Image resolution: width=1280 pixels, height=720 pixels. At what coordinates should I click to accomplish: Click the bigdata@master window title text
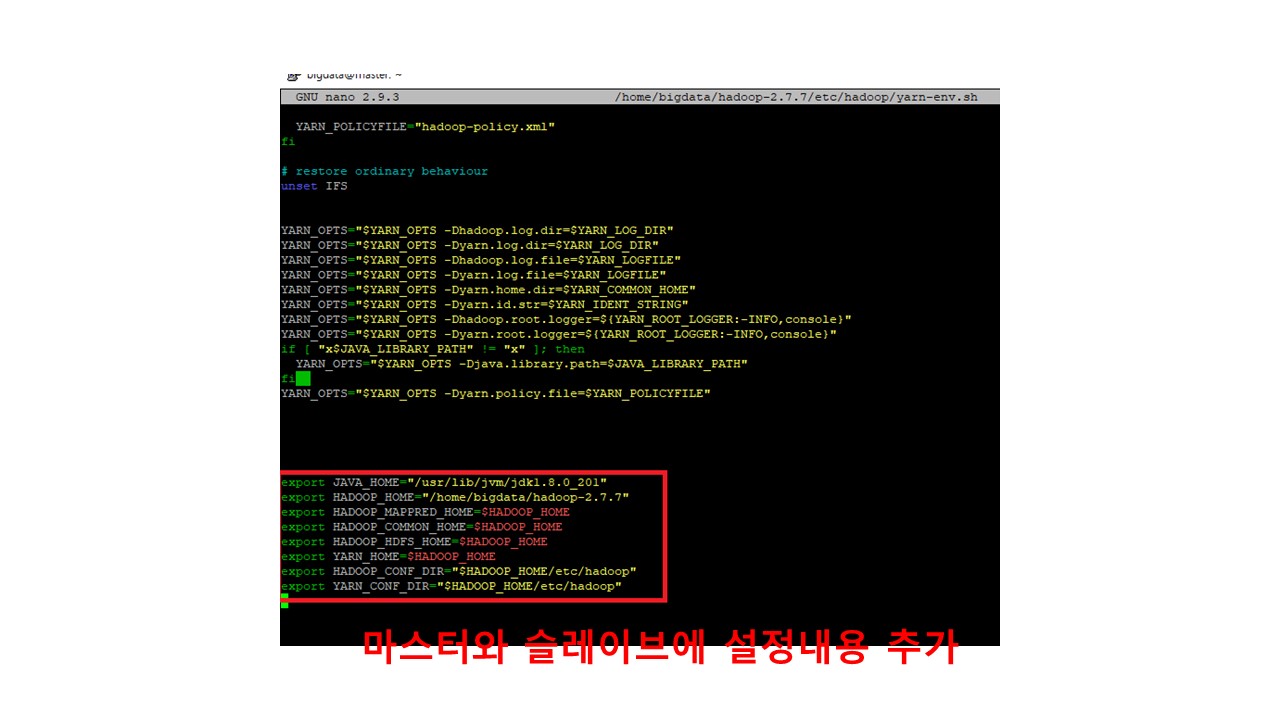click(355, 76)
